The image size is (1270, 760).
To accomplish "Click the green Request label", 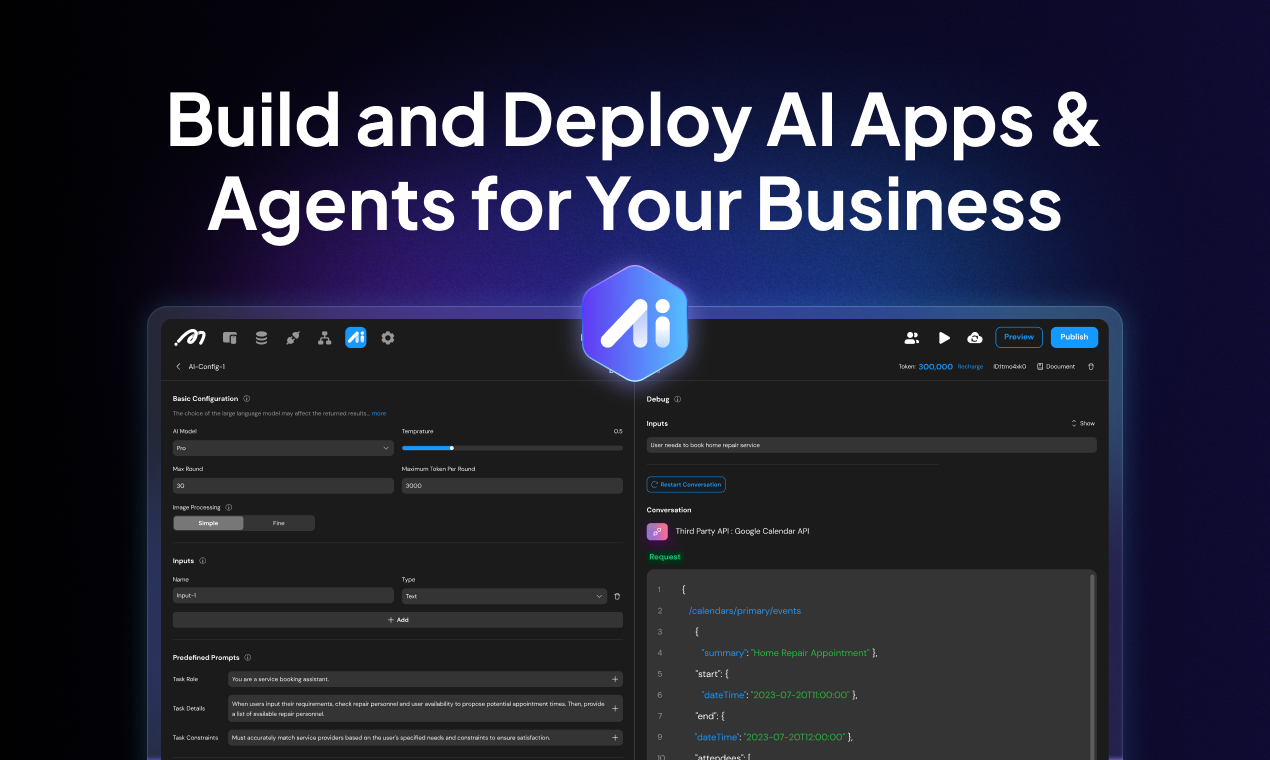I will point(665,557).
